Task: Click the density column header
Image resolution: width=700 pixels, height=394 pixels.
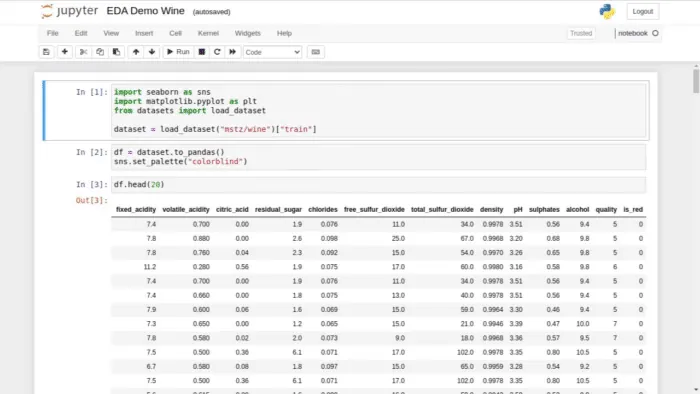Action: [x=492, y=209]
